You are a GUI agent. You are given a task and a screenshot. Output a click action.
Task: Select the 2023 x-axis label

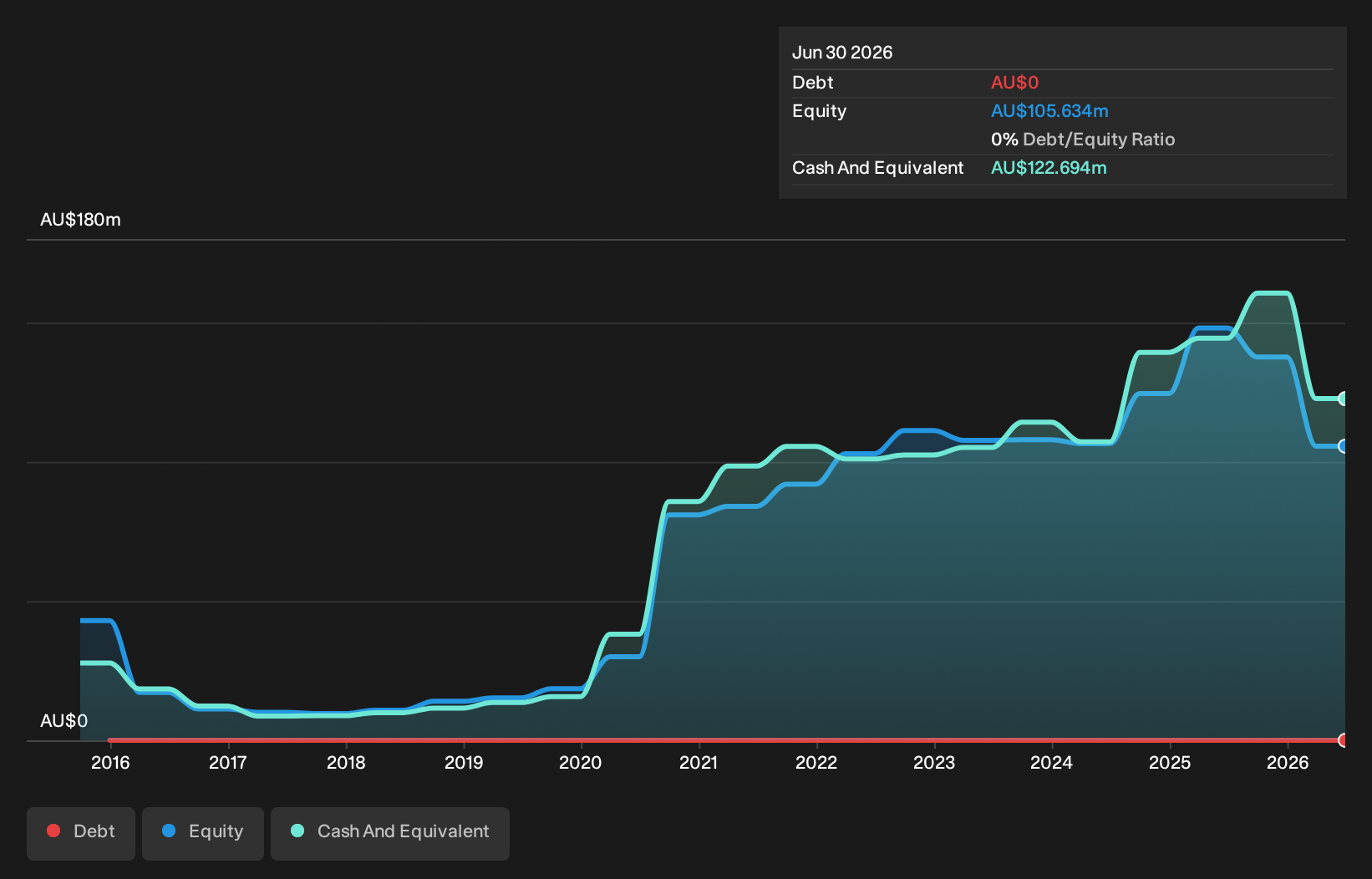point(934,763)
